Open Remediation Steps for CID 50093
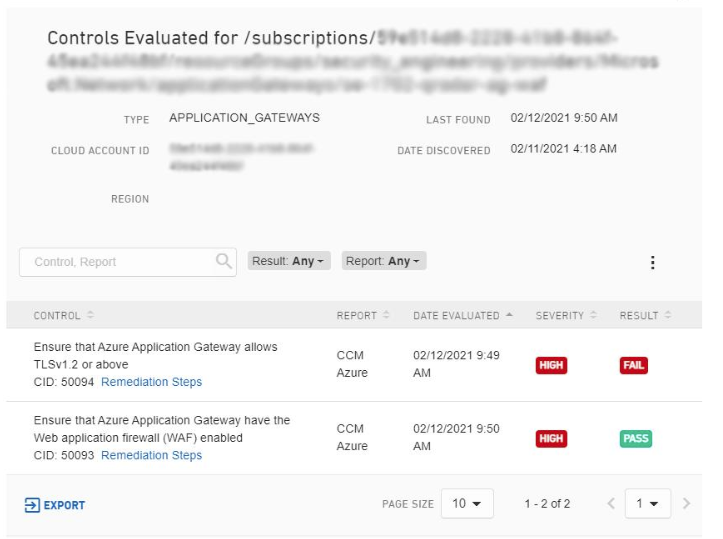 point(151,455)
